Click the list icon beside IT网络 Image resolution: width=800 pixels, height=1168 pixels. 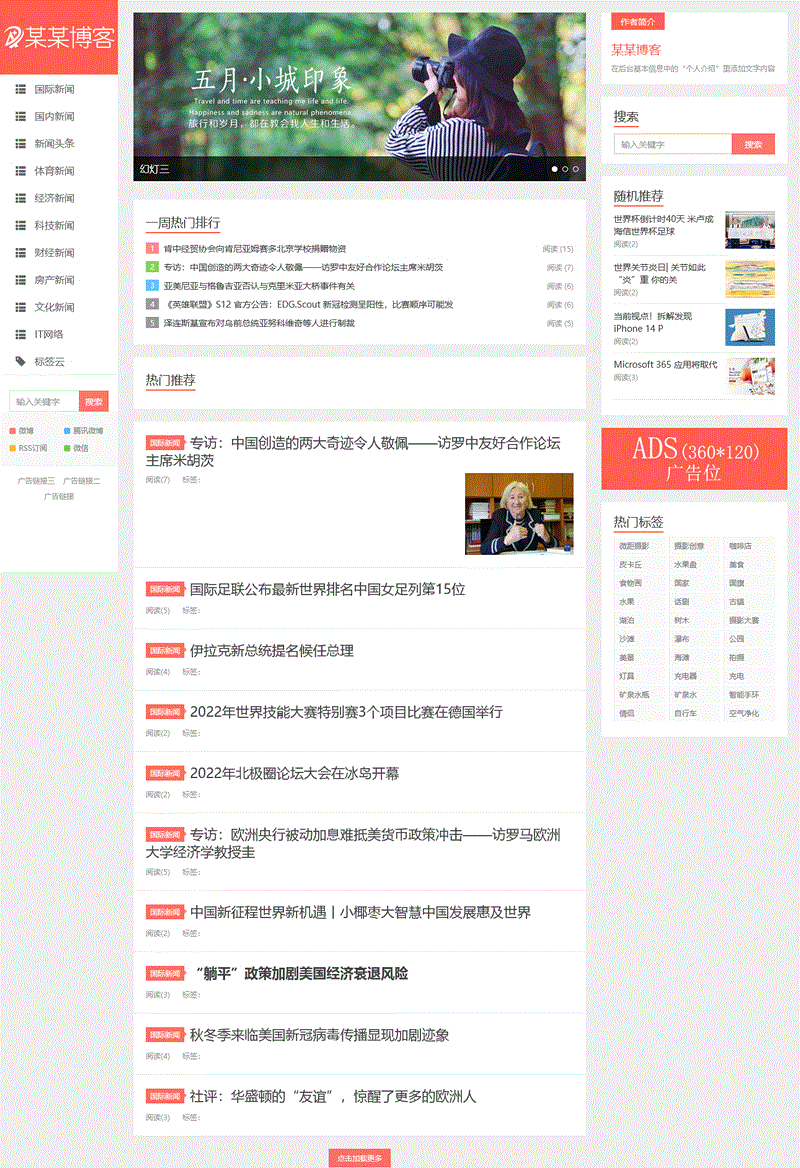tap(20, 334)
